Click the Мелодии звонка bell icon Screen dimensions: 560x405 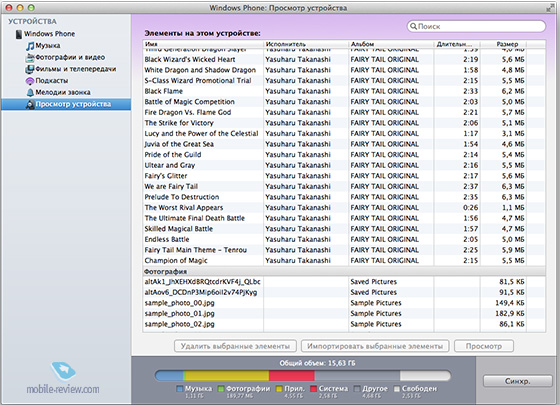[30, 92]
